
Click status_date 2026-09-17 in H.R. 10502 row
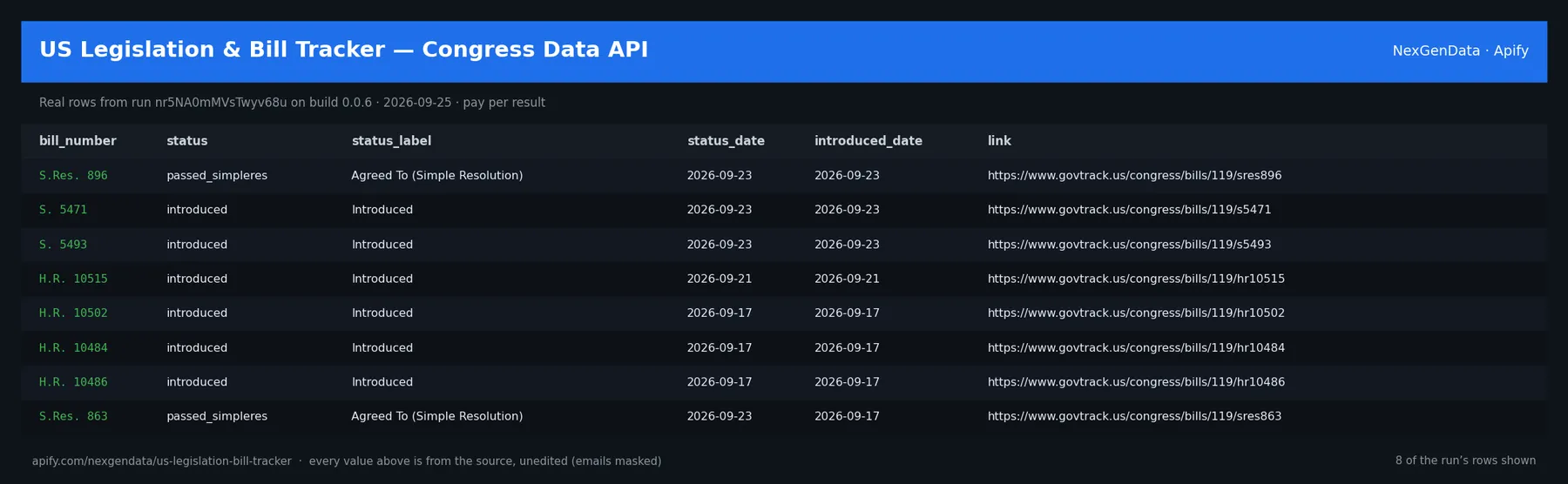720,313
